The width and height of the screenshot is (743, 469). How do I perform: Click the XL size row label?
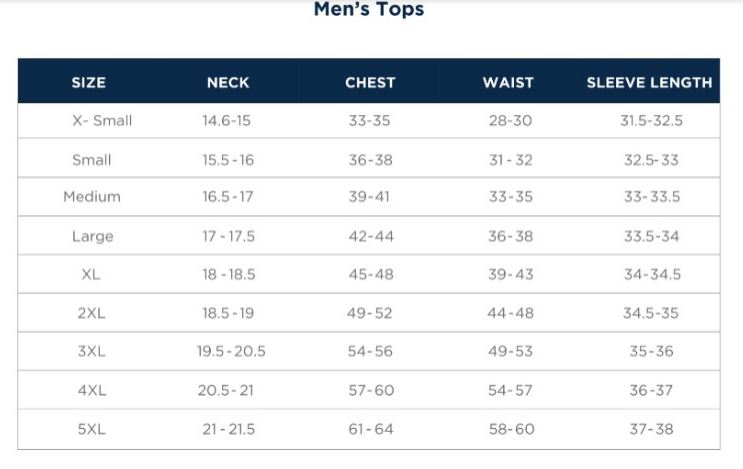pyautogui.click(x=91, y=274)
